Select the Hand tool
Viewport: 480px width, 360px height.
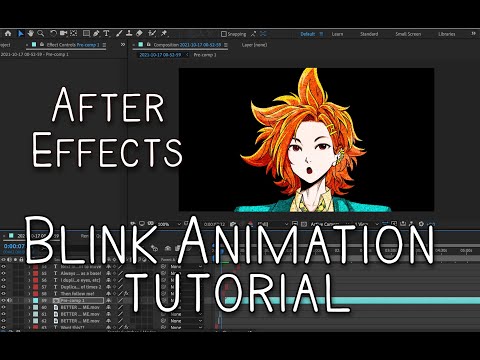(x=31, y=33)
